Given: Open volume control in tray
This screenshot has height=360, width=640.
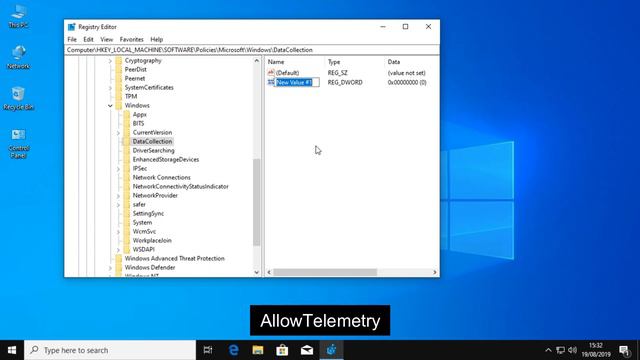Looking at the screenshot, I should [573, 350].
